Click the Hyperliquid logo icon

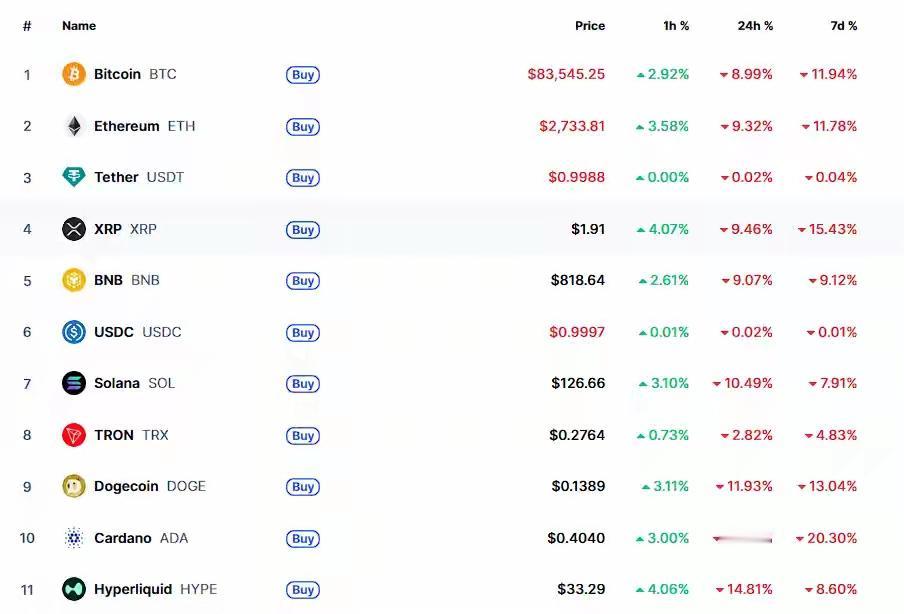point(74,589)
